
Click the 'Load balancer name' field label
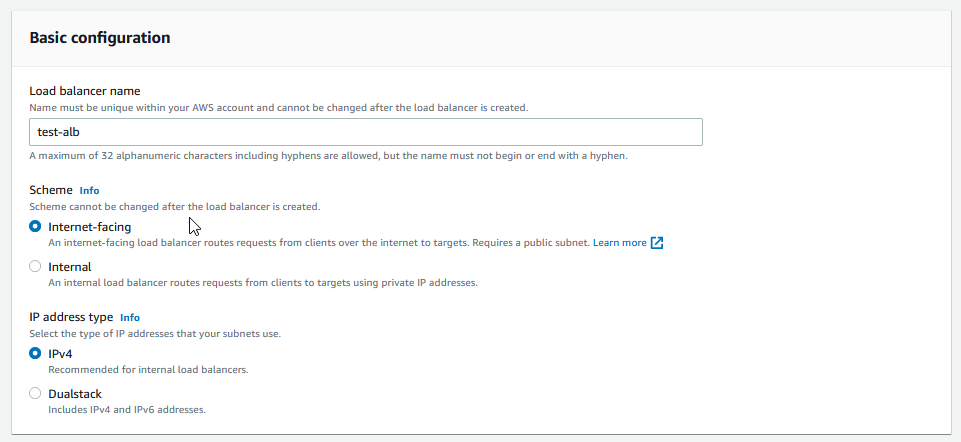tap(84, 91)
